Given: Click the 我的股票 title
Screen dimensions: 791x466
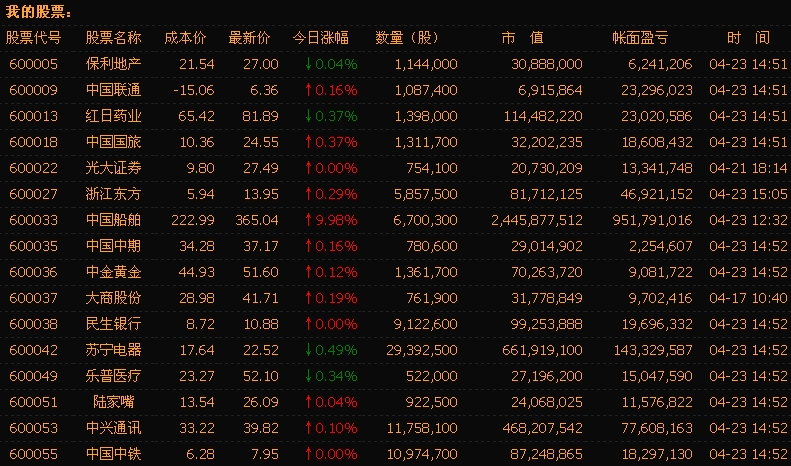Looking at the screenshot, I should coord(39,12).
